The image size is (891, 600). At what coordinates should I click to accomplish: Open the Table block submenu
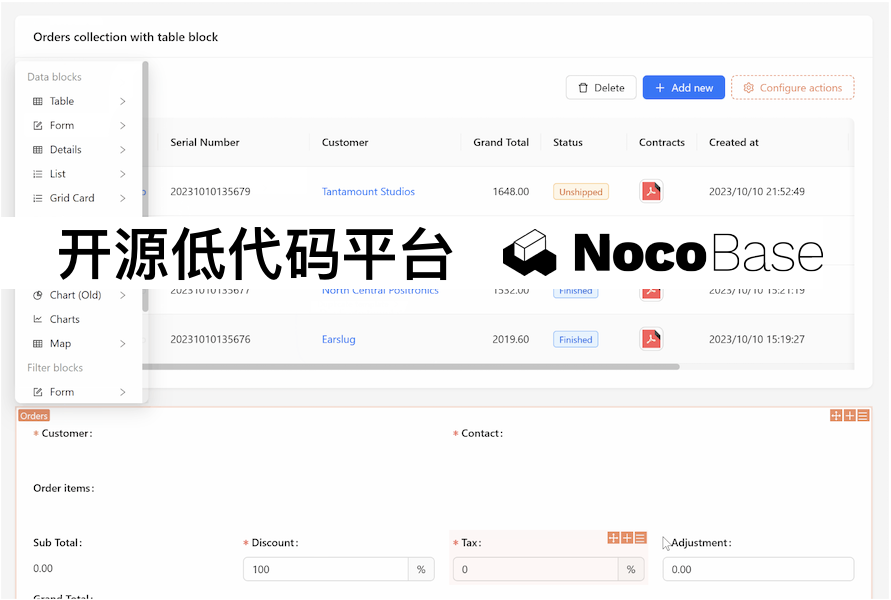[79, 101]
